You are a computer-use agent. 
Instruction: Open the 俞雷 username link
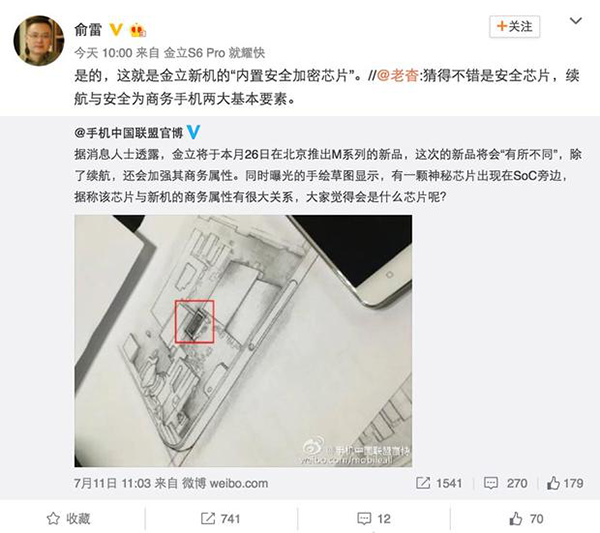[x=88, y=29]
